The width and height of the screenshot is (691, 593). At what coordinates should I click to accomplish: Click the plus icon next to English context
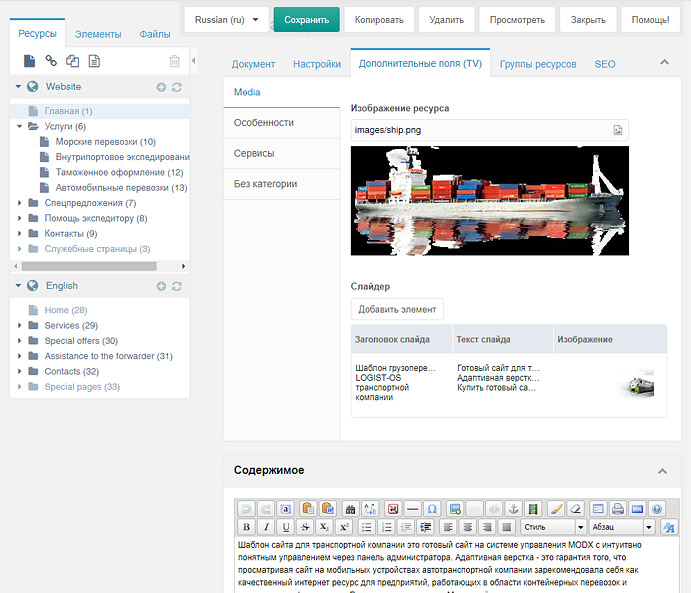click(161, 286)
